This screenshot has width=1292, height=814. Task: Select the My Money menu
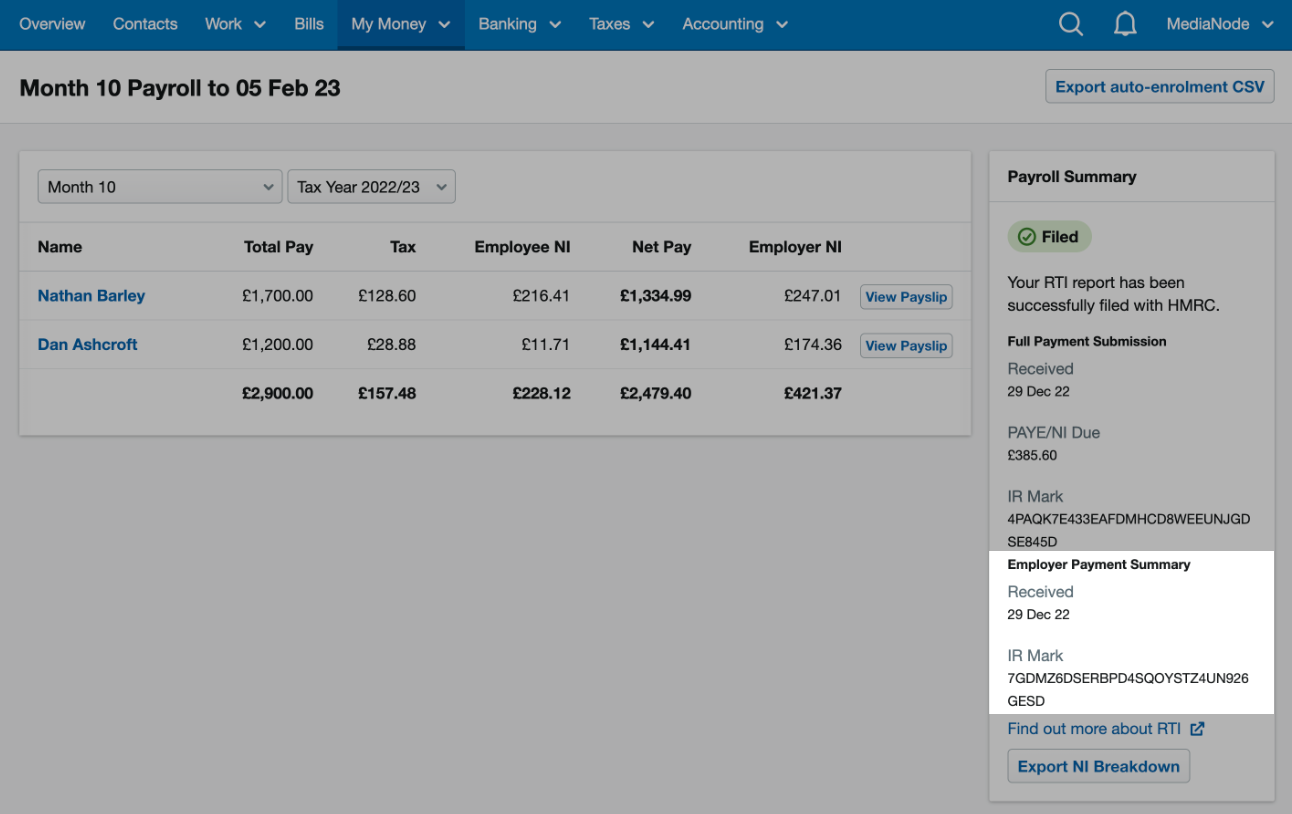[391, 24]
